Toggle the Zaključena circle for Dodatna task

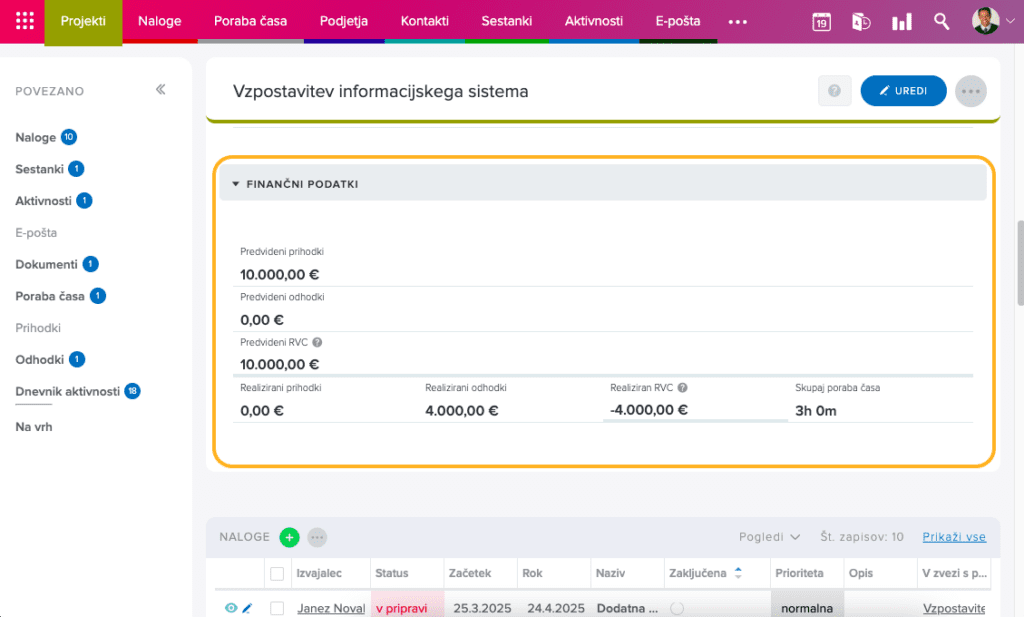tap(677, 607)
